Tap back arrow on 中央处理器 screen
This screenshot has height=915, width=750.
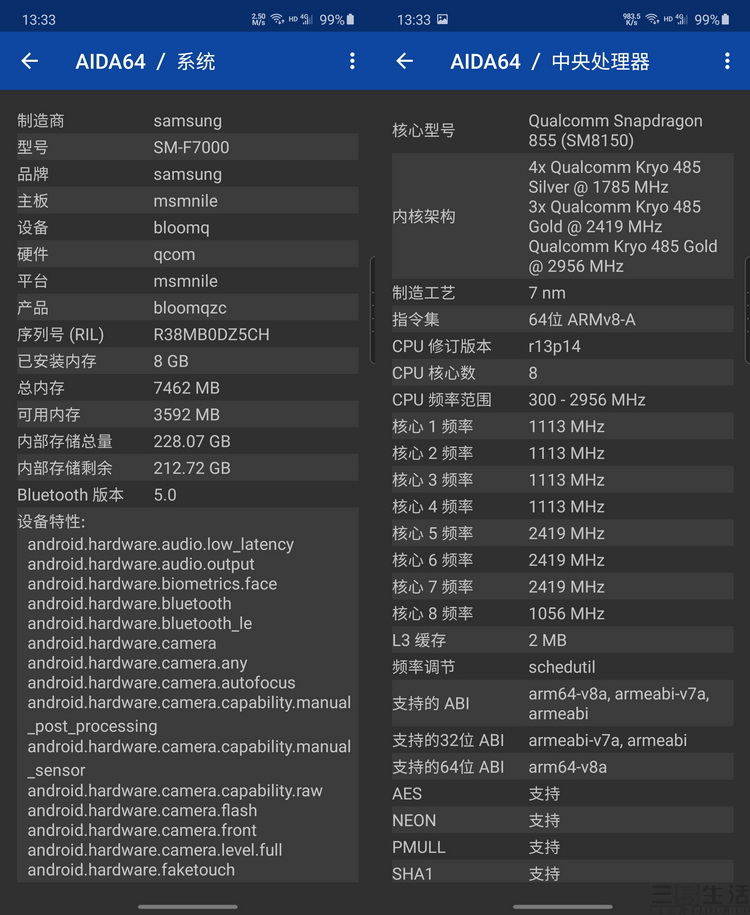pyautogui.click(x=404, y=61)
